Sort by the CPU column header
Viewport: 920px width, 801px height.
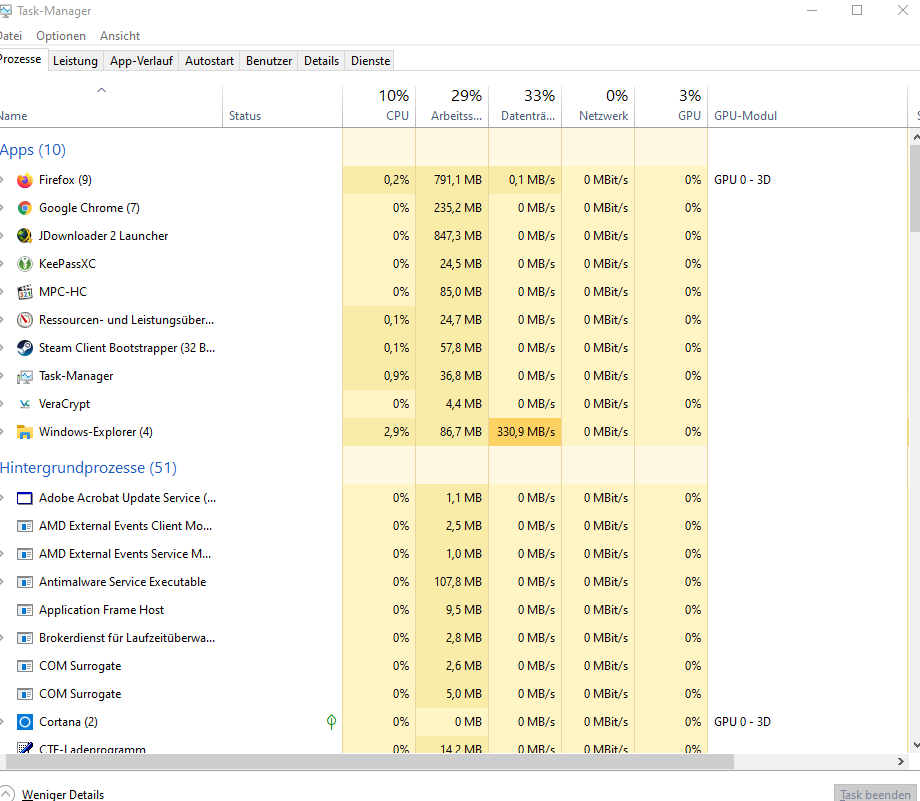(379, 106)
